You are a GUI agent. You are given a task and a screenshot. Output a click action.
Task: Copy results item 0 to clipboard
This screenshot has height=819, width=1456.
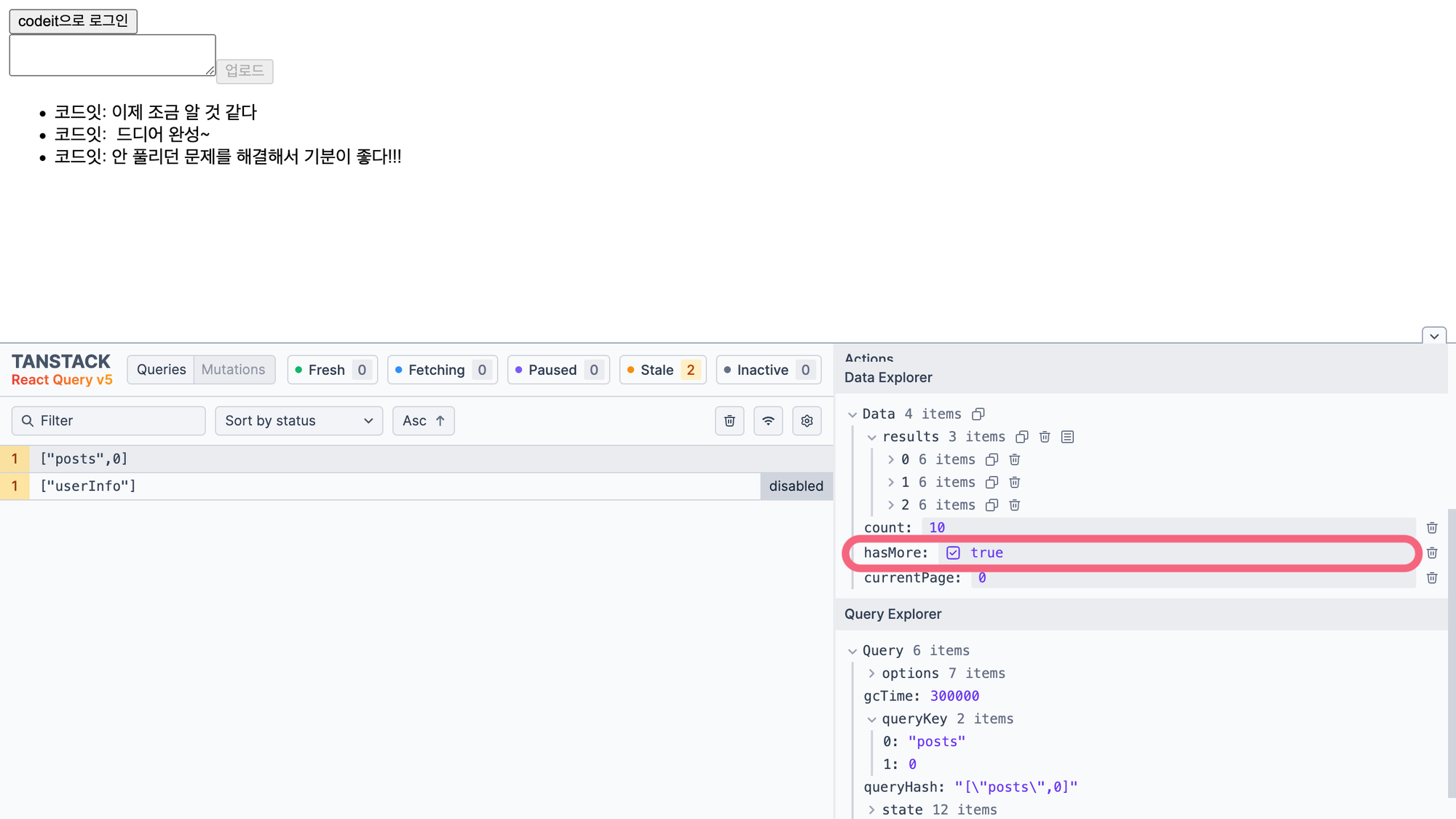tap(992, 459)
